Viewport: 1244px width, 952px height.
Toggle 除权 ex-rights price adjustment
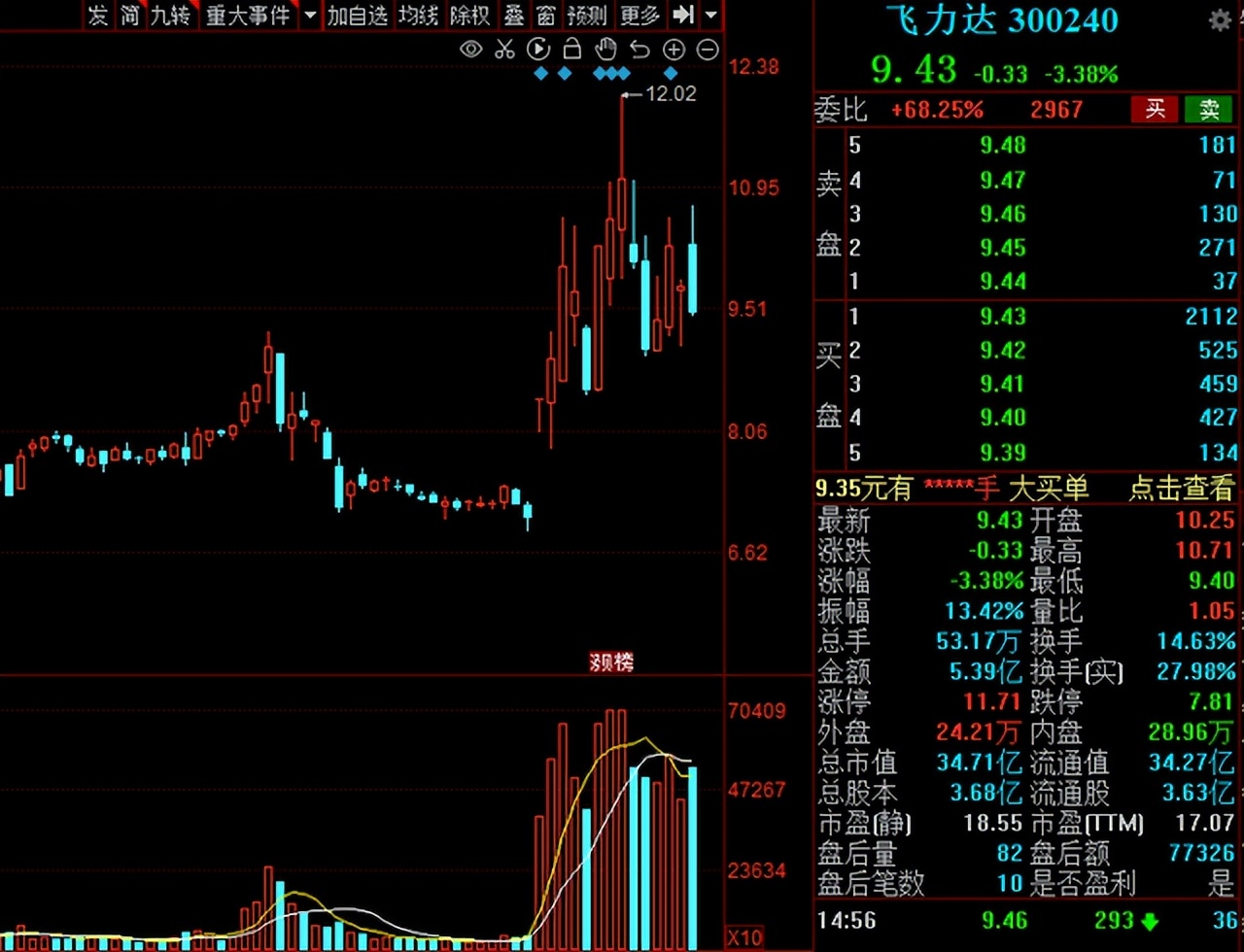(x=469, y=16)
